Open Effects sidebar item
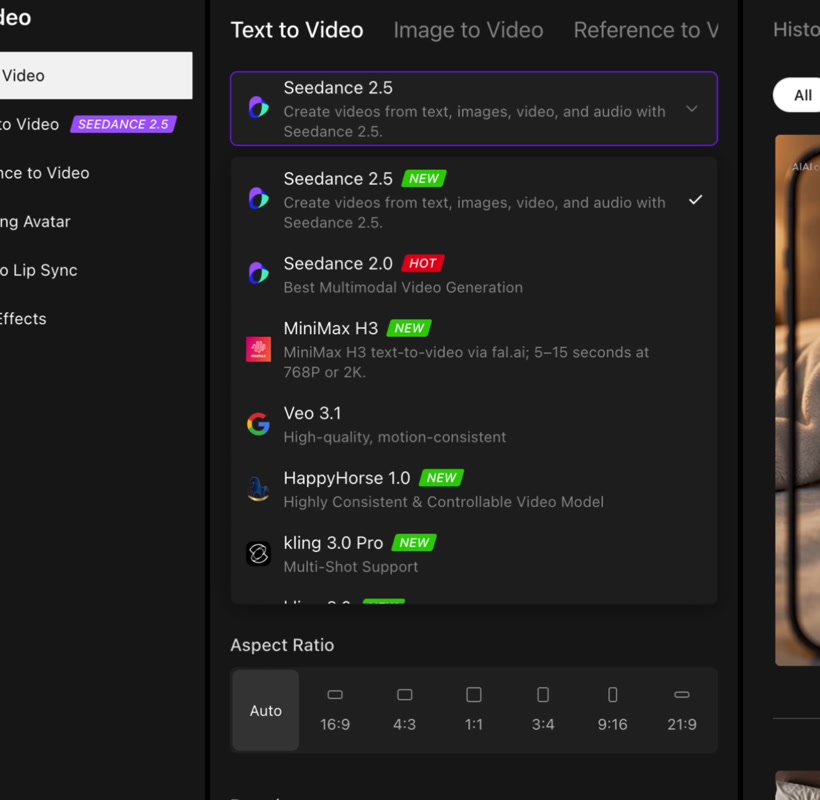Image resolution: width=820 pixels, height=800 pixels. [96, 318]
